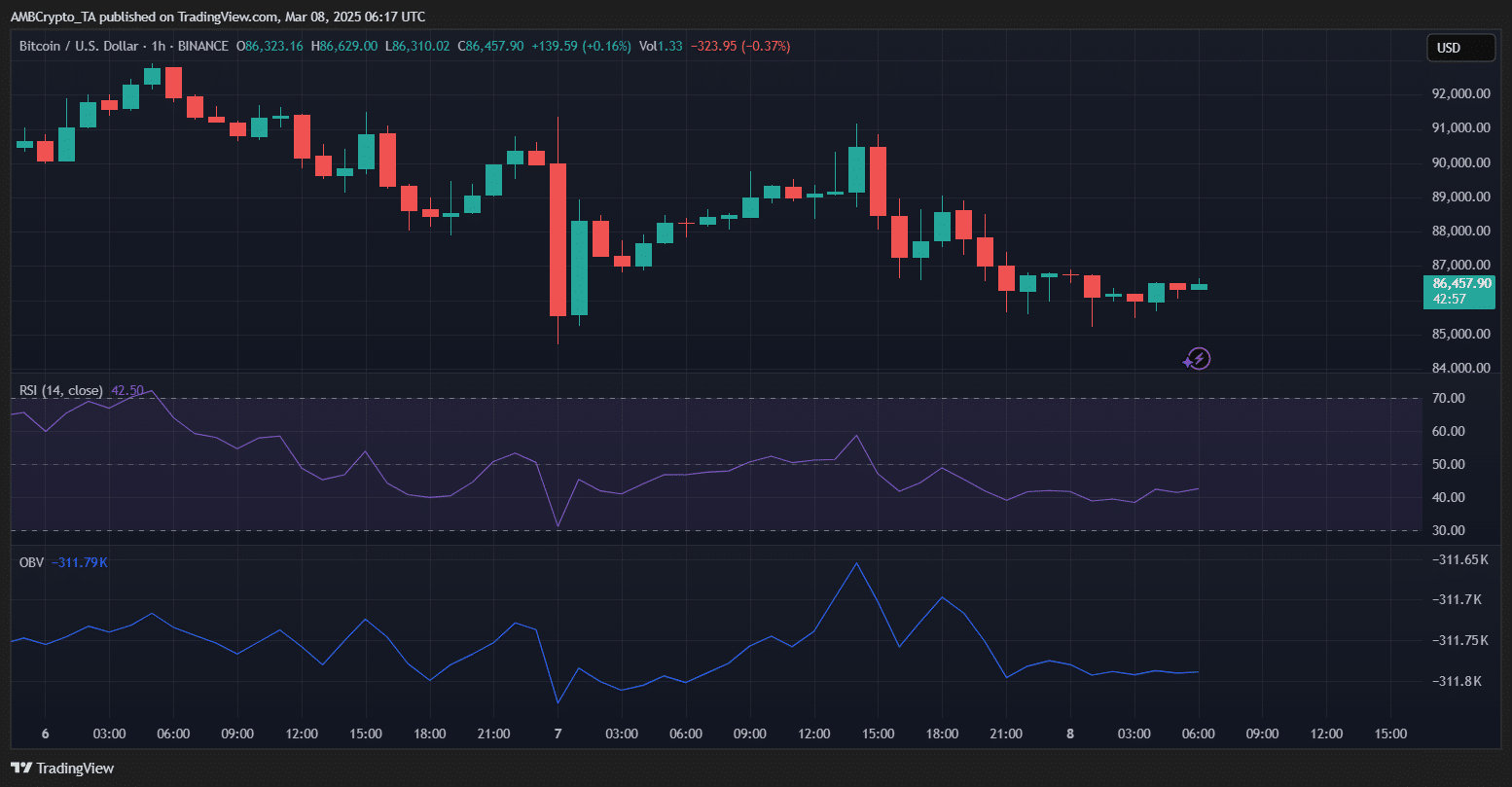The image size is (1512, 787).
Task: Click the blue OBV value −311.79K
Action: 79,562
